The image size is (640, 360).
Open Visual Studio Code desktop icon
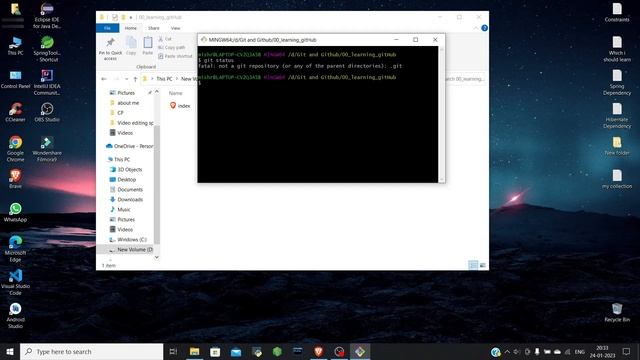[x=15, y=282]
